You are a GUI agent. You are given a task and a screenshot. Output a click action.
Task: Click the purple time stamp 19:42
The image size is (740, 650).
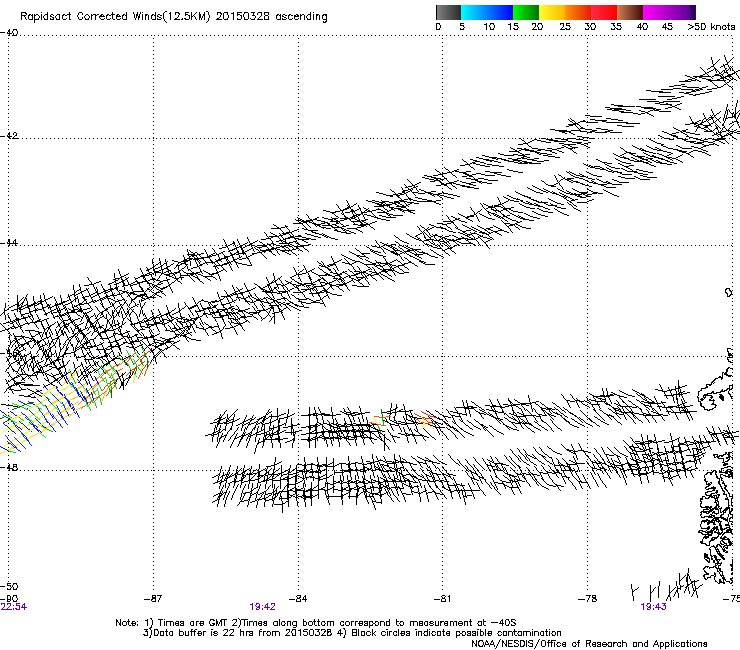[262, 607]
